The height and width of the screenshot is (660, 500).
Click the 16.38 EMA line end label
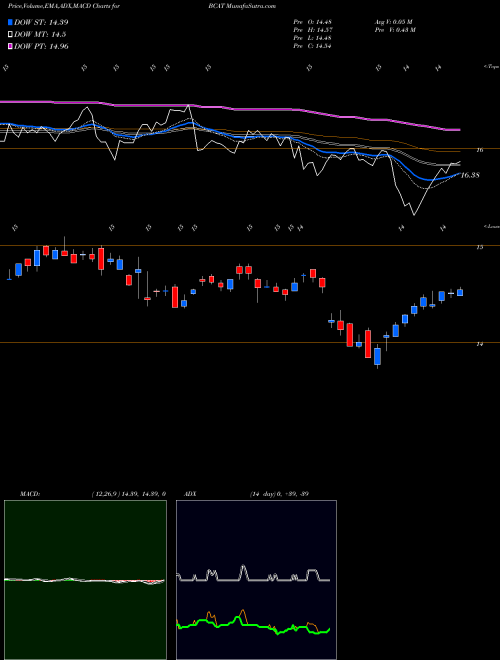tap(470, 175)
